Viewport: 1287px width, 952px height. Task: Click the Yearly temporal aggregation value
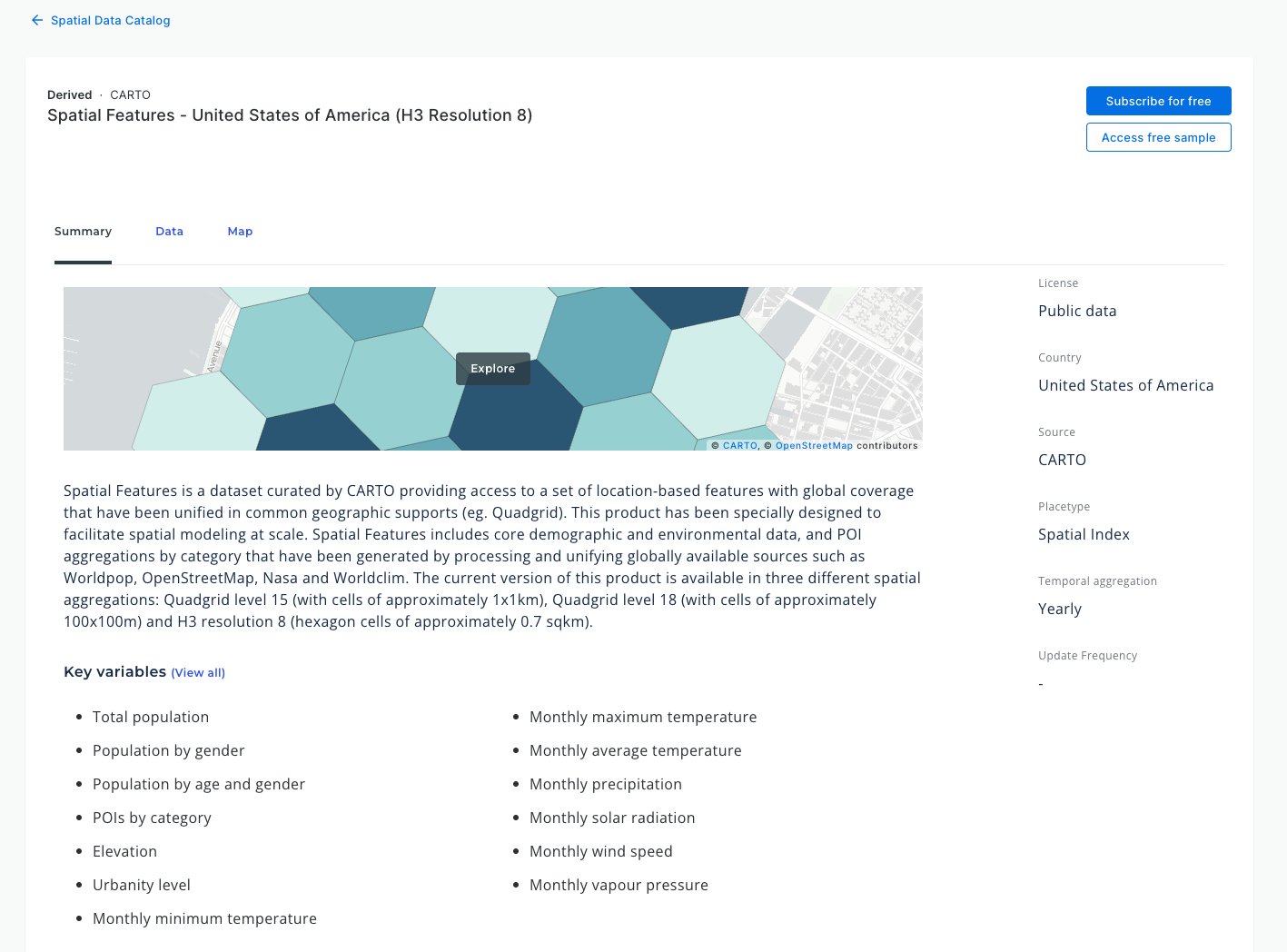click(x=1059, y=609)
